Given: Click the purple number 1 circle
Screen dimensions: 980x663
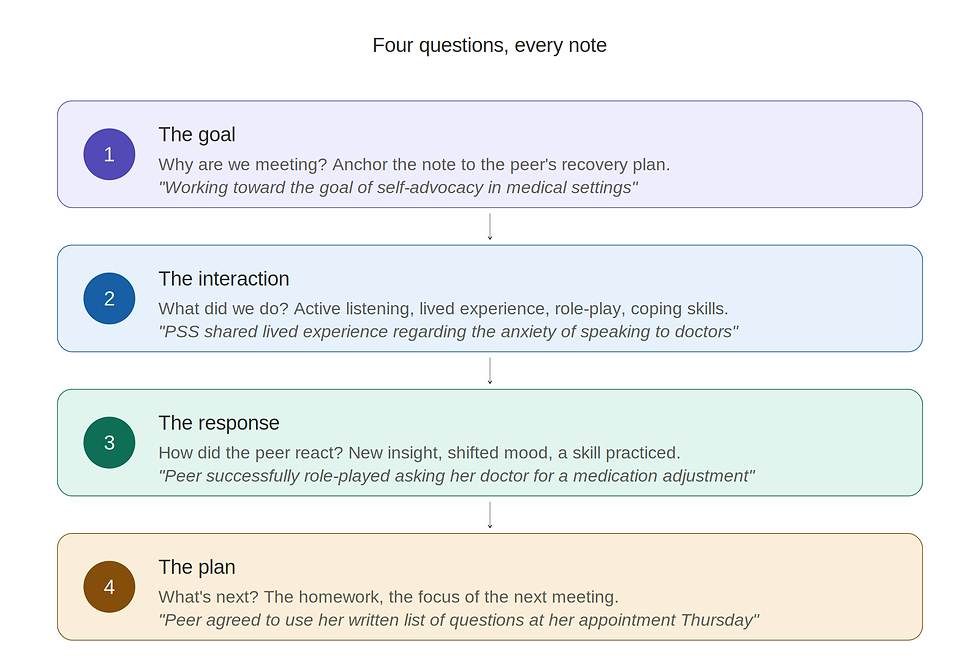Looking at the screenshot, I should click(109, 154).
